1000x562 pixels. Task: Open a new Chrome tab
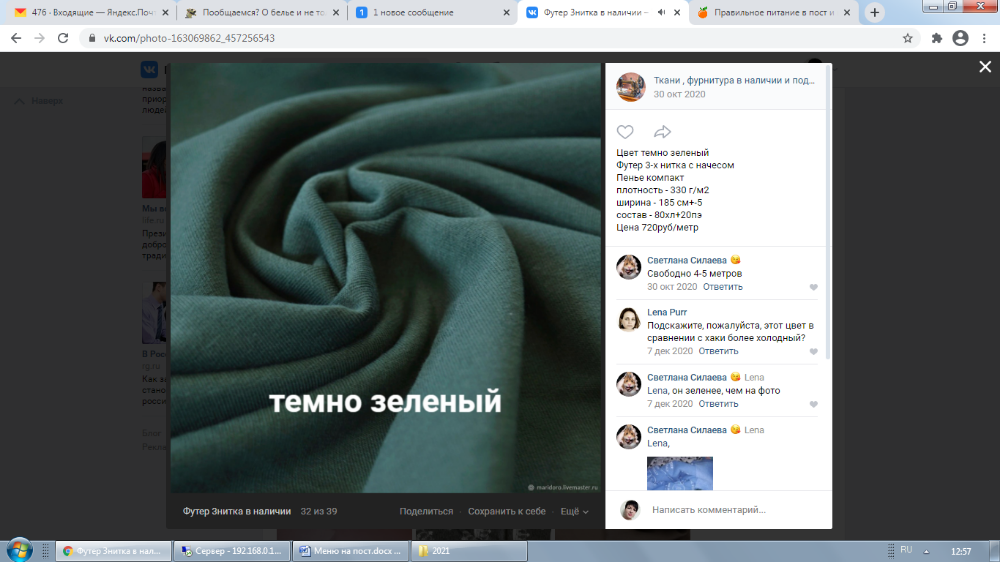tap(874, 13)
